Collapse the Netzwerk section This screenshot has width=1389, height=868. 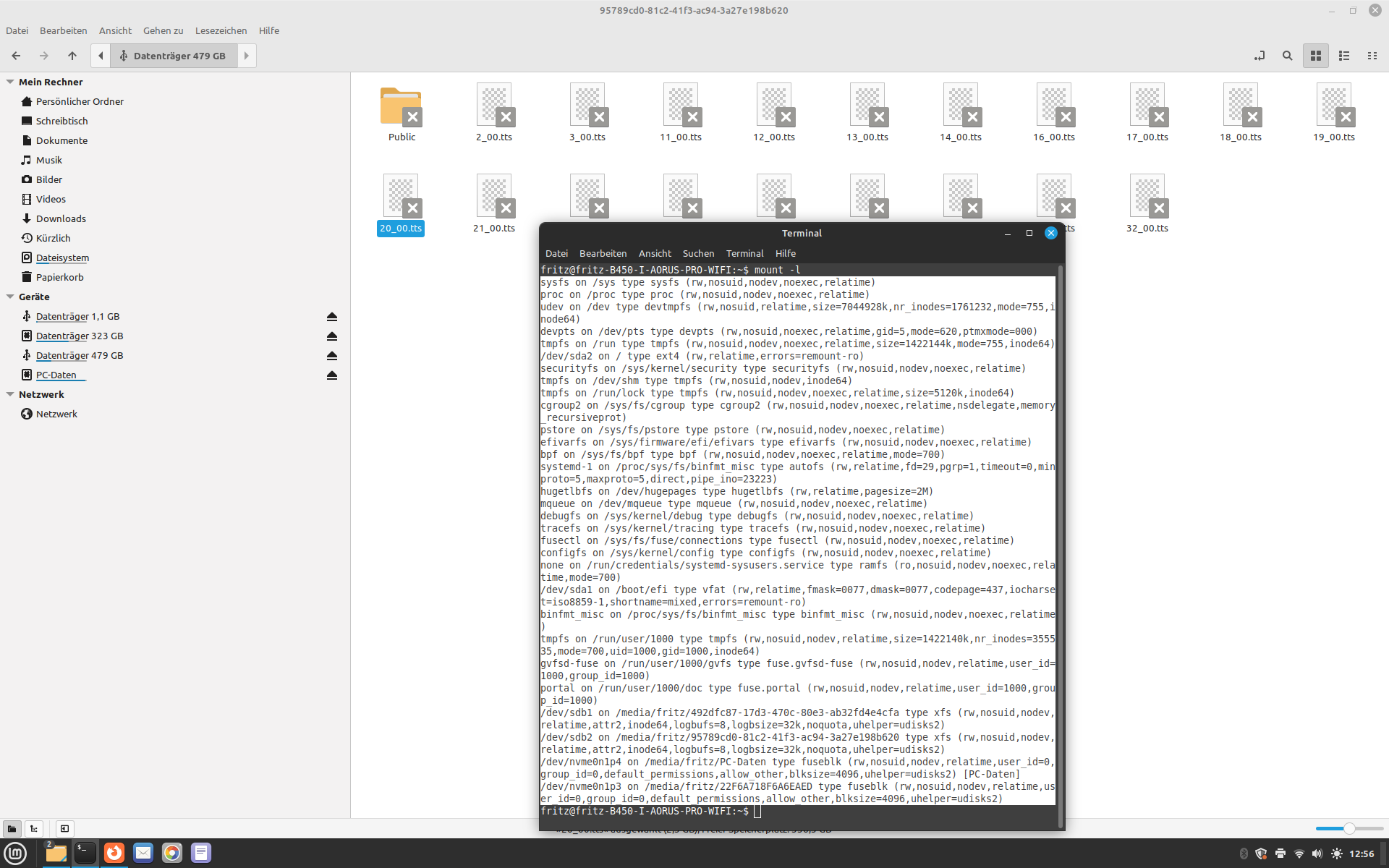coord(10,394)
